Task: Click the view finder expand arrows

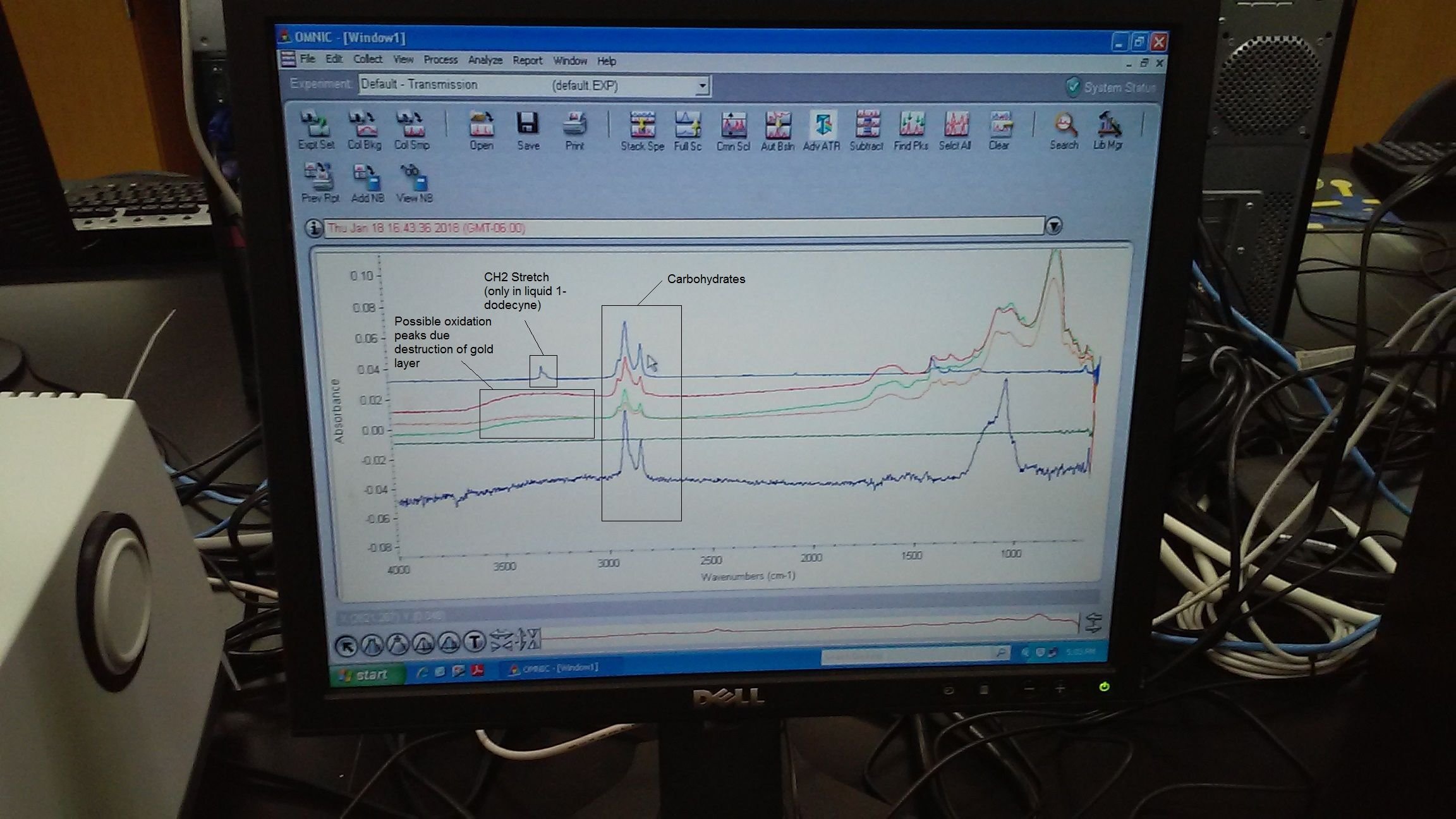Action: click(x=1093, y=622)
